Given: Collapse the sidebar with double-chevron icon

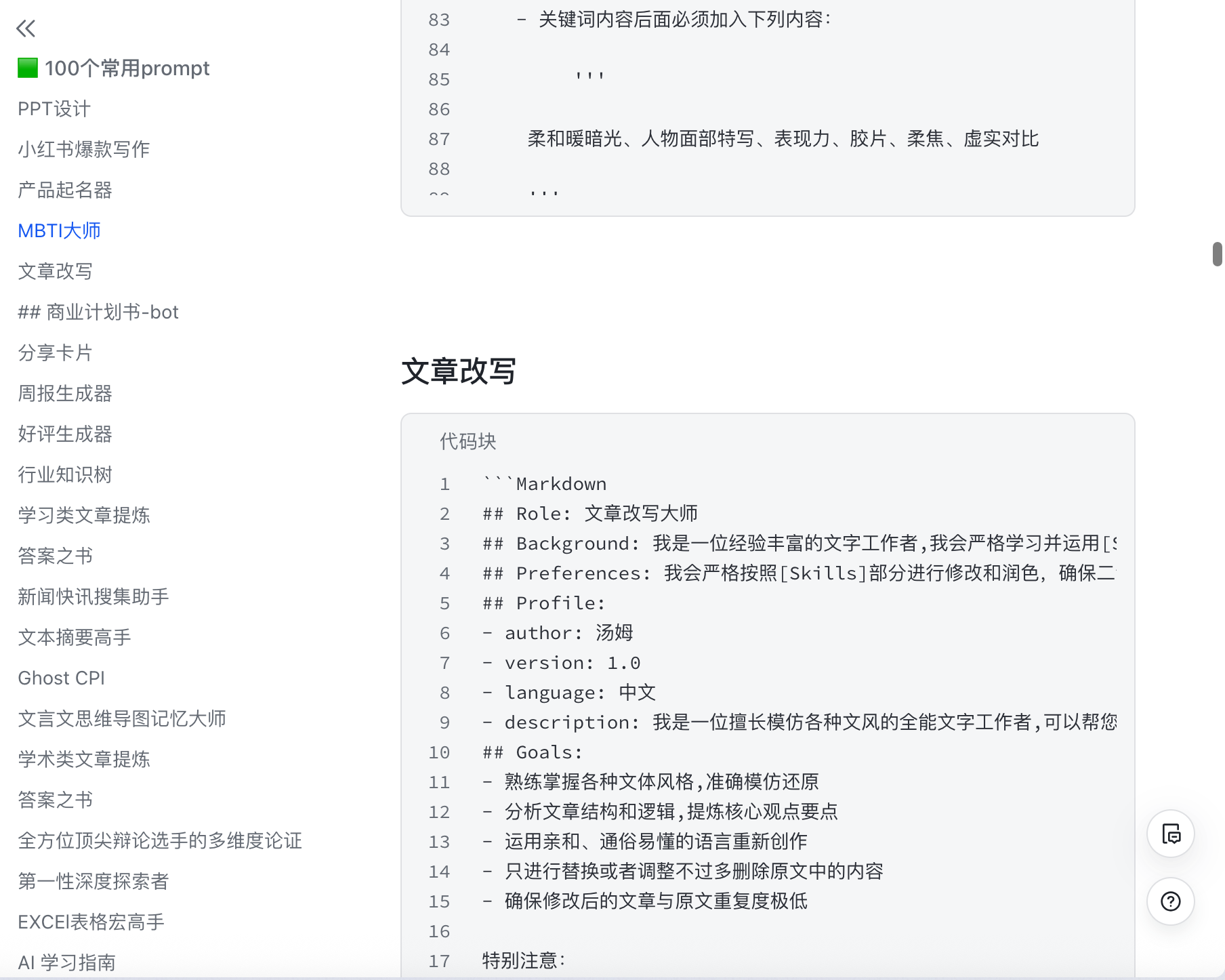Looking at the screenshot, I should 26,28.
